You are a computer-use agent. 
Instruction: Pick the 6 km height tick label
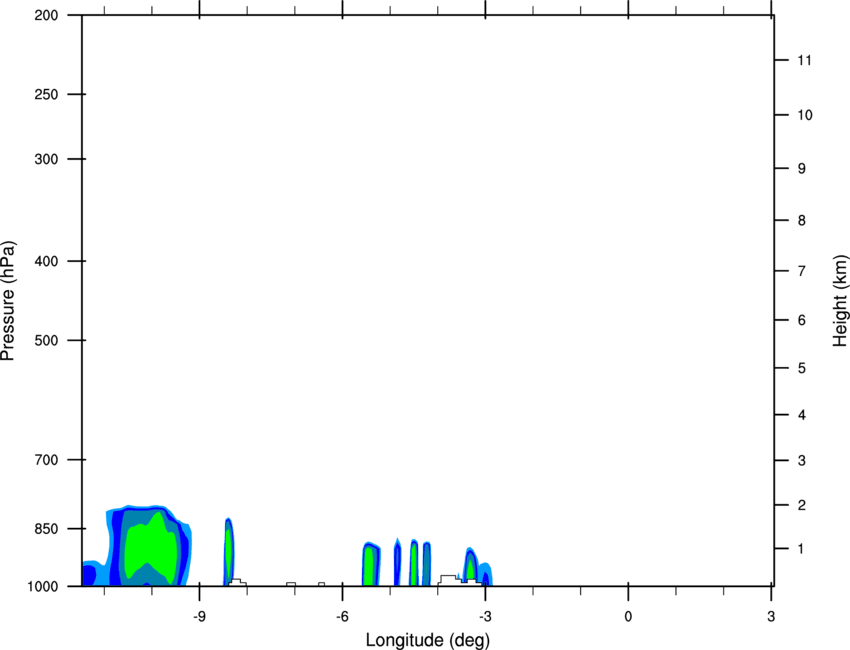(x=802, y=320)
